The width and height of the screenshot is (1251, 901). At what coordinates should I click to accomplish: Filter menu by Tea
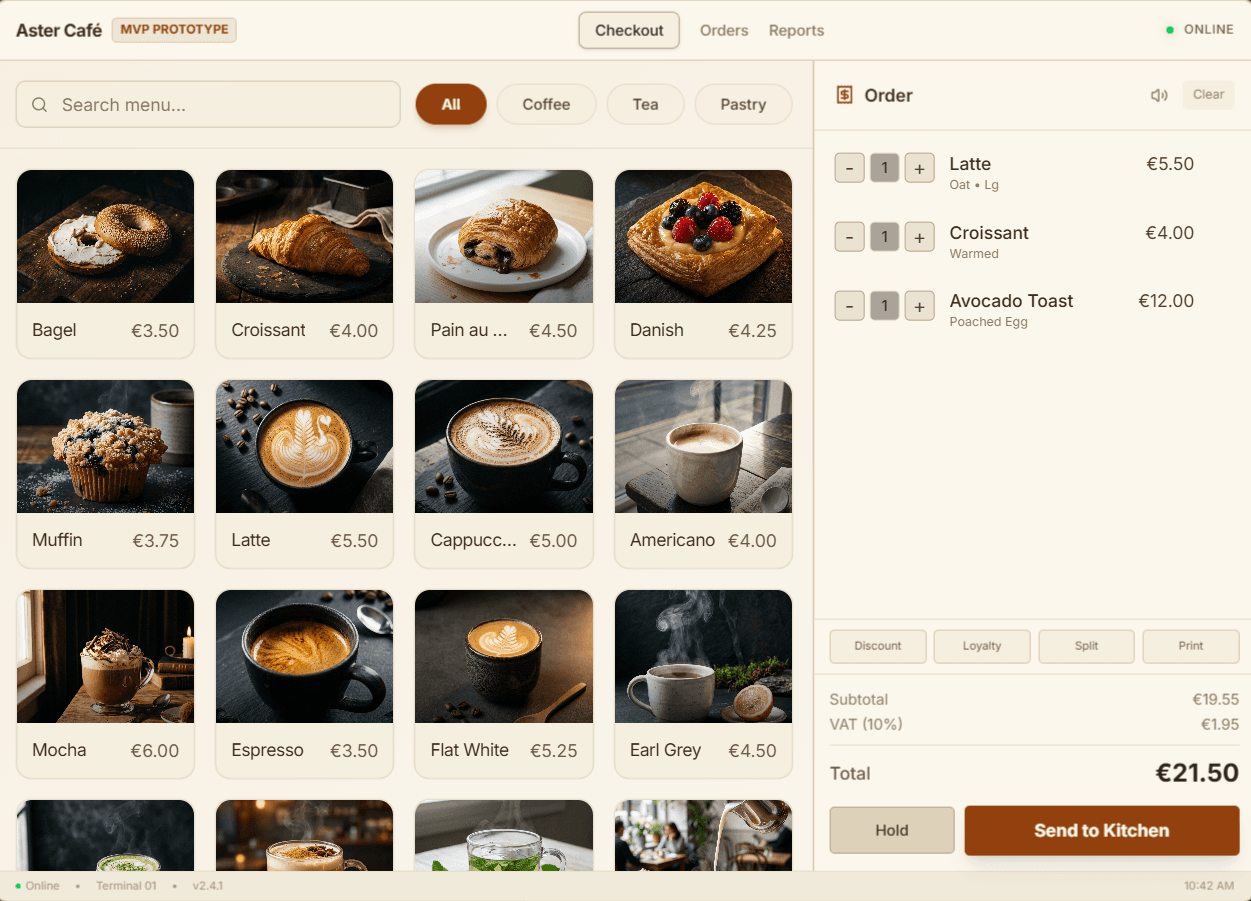(645, 104)
